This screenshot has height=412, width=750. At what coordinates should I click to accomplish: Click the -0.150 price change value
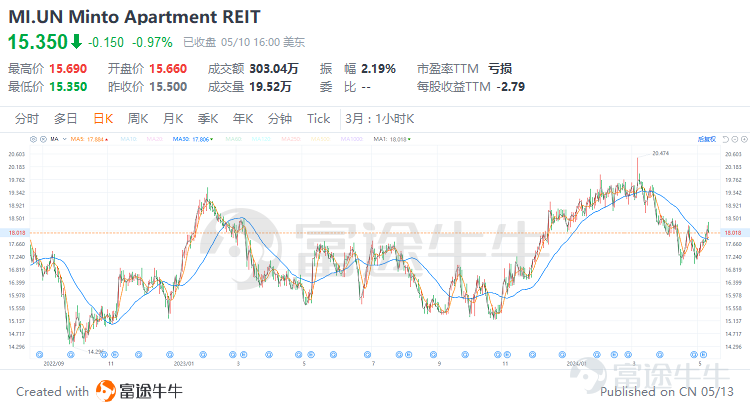tap(106, 43)
